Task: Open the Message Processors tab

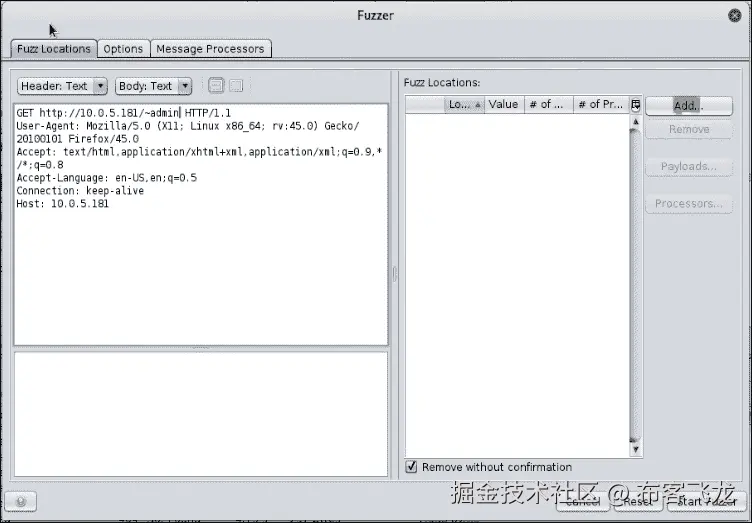Action: click(x=211, y=49)
